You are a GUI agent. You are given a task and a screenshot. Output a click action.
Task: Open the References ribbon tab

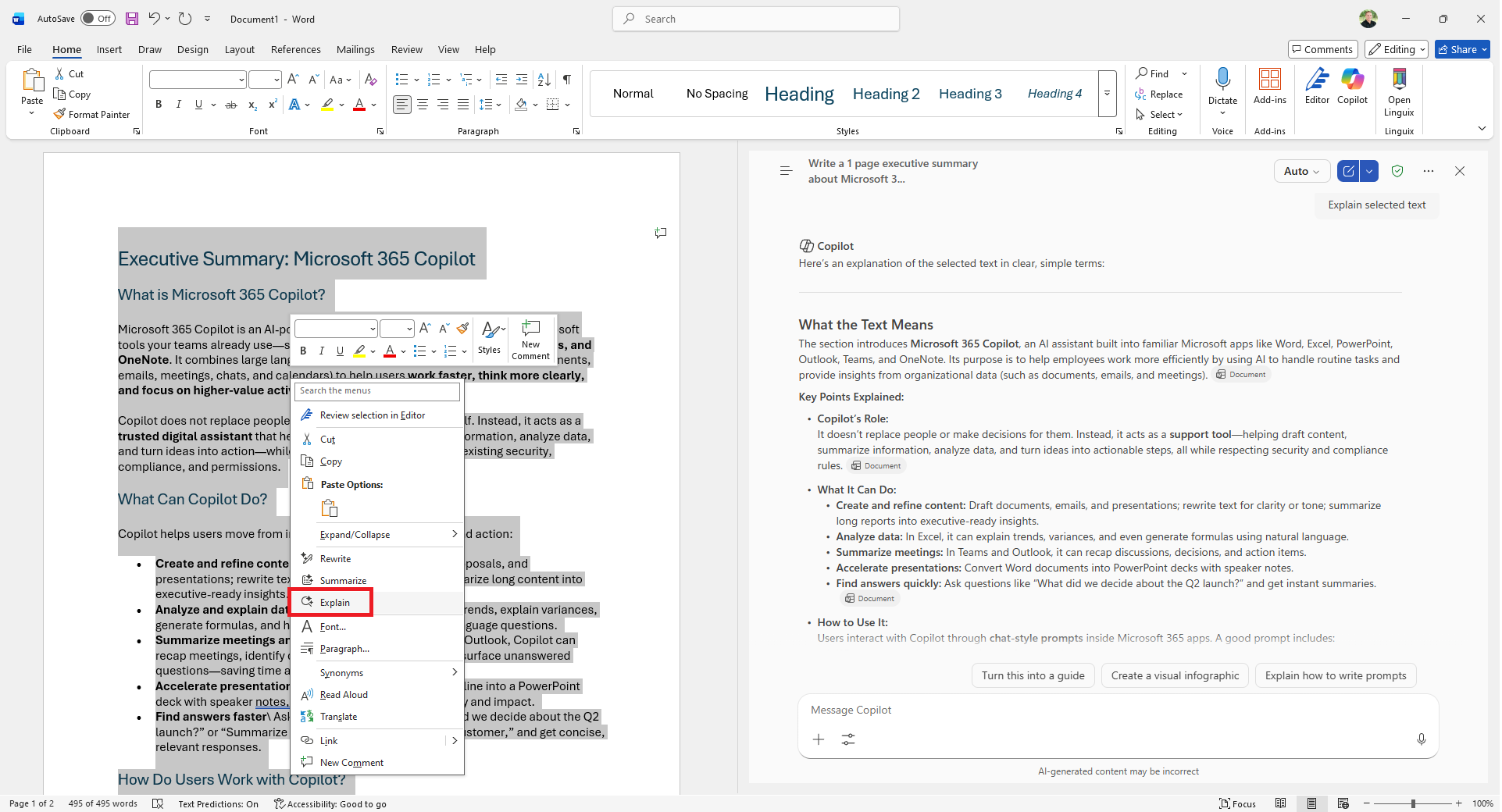coord(295,50)
